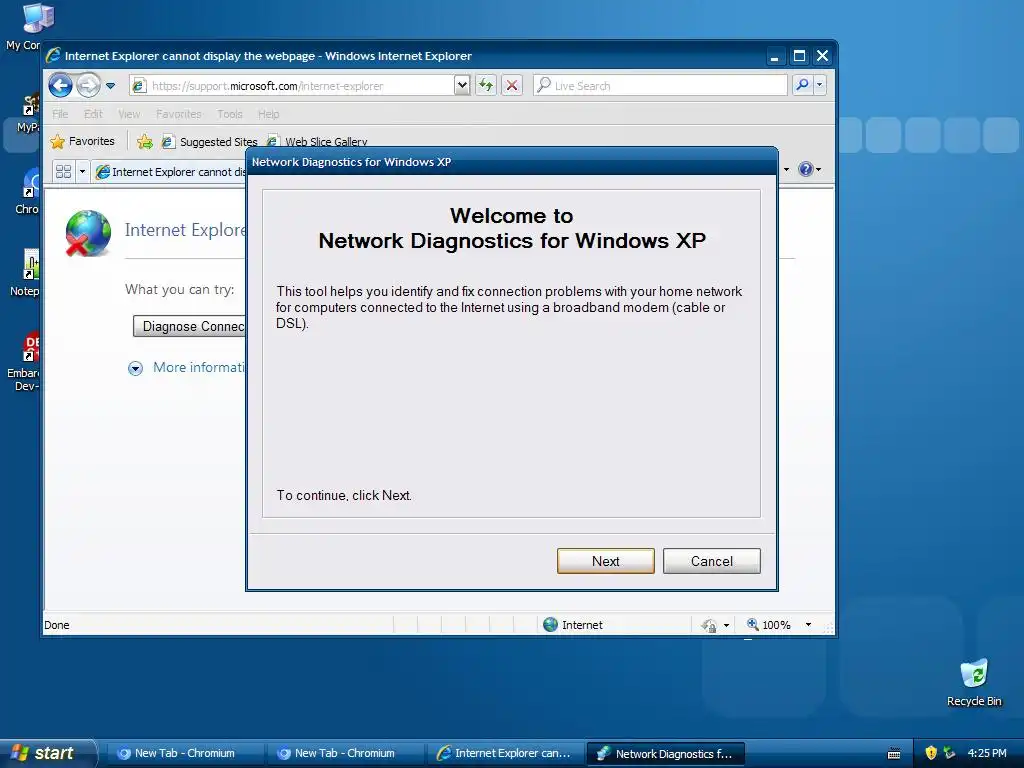Click Cancel in Network Diagnostics dialog

tap(712, 561)
